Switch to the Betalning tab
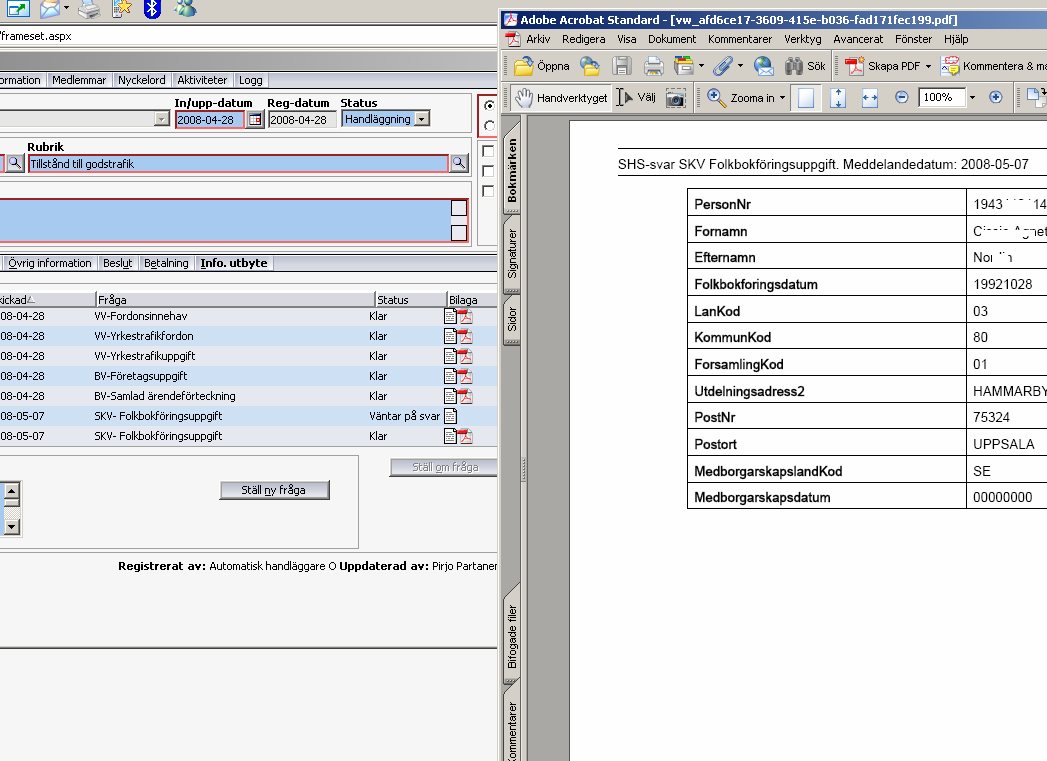 [x=166, y=263]
